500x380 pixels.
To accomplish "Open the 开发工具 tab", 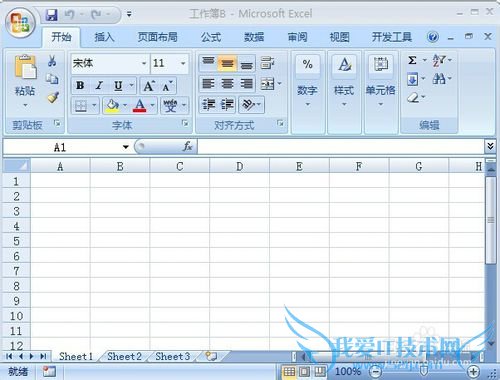I will 392,37.
